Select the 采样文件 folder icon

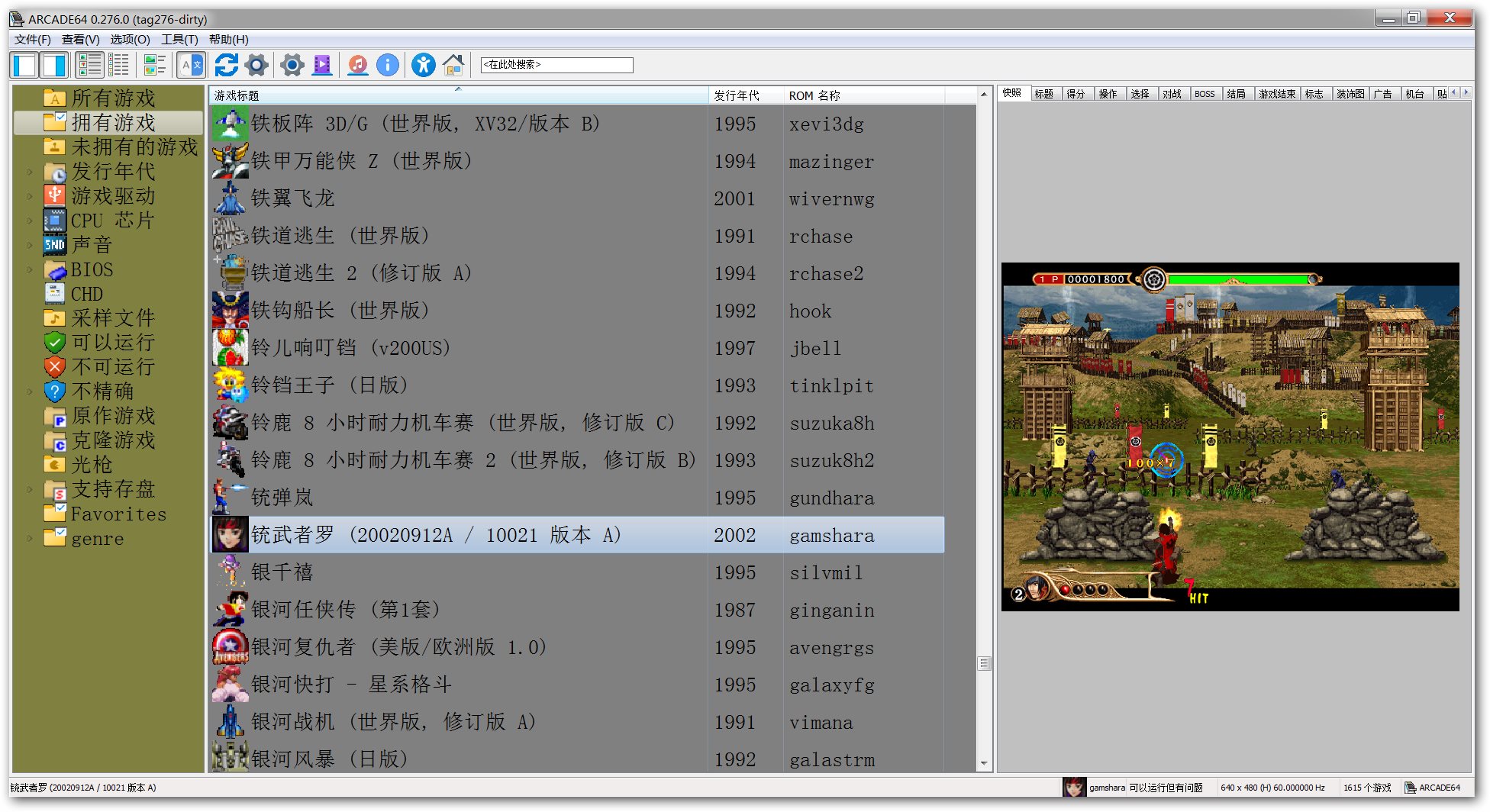coord(55,318)
